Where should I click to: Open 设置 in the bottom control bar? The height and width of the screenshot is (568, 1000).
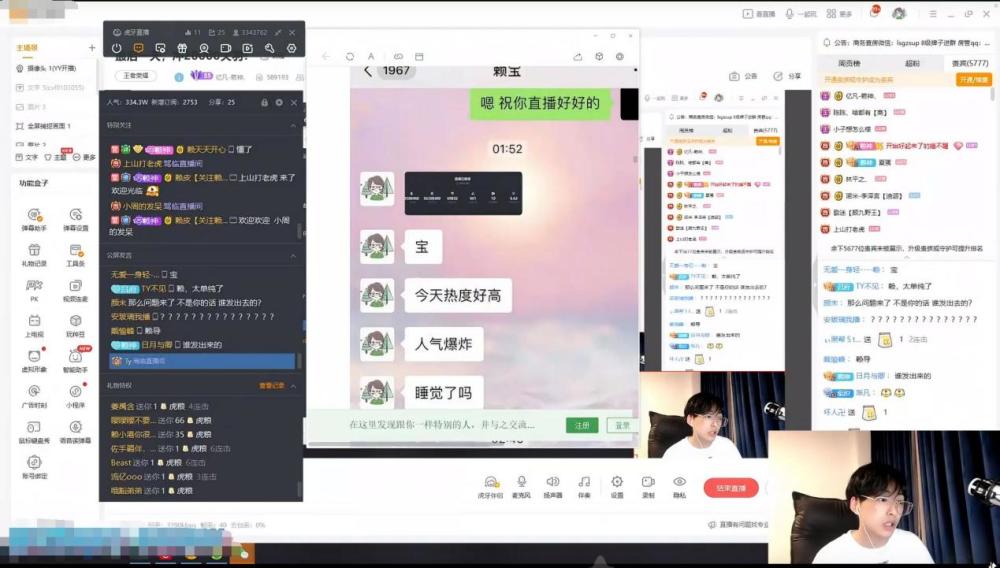(x=617, y=488)
